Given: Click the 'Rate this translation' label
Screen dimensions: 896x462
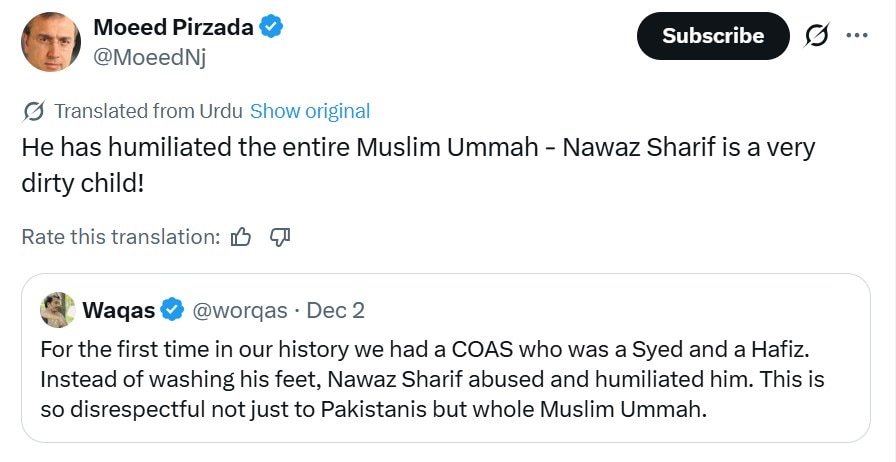Looking at the screenshot, I should pos(120,237).
